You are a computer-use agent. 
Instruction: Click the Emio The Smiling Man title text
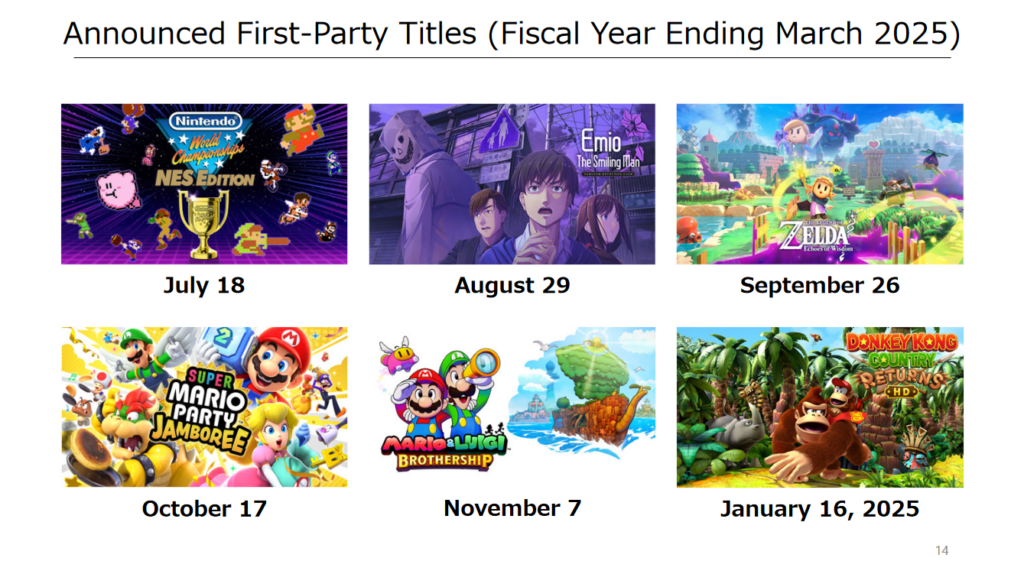click(x=609, y=151)
